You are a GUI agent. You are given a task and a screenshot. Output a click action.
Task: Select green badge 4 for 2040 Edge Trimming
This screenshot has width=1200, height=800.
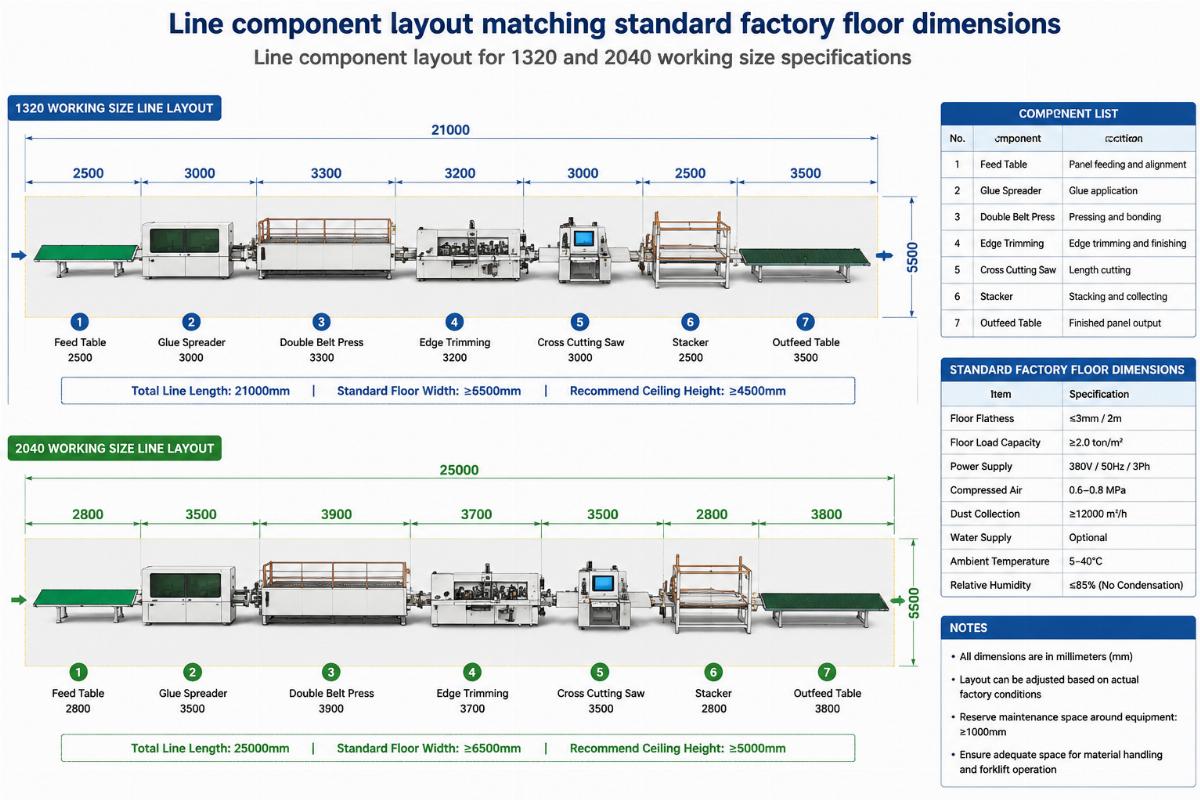[x=472, y=672]
